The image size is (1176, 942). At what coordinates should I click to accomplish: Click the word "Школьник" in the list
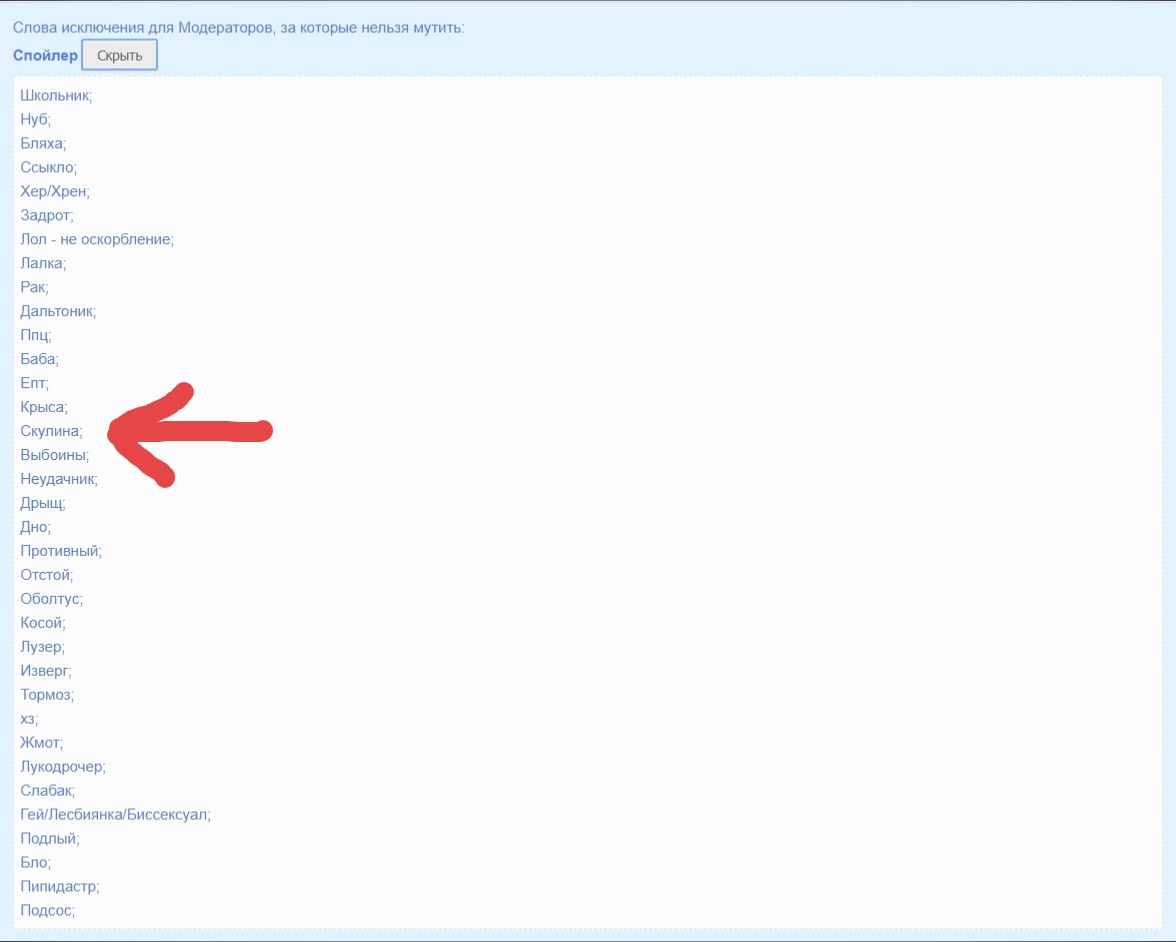[56, 95]
